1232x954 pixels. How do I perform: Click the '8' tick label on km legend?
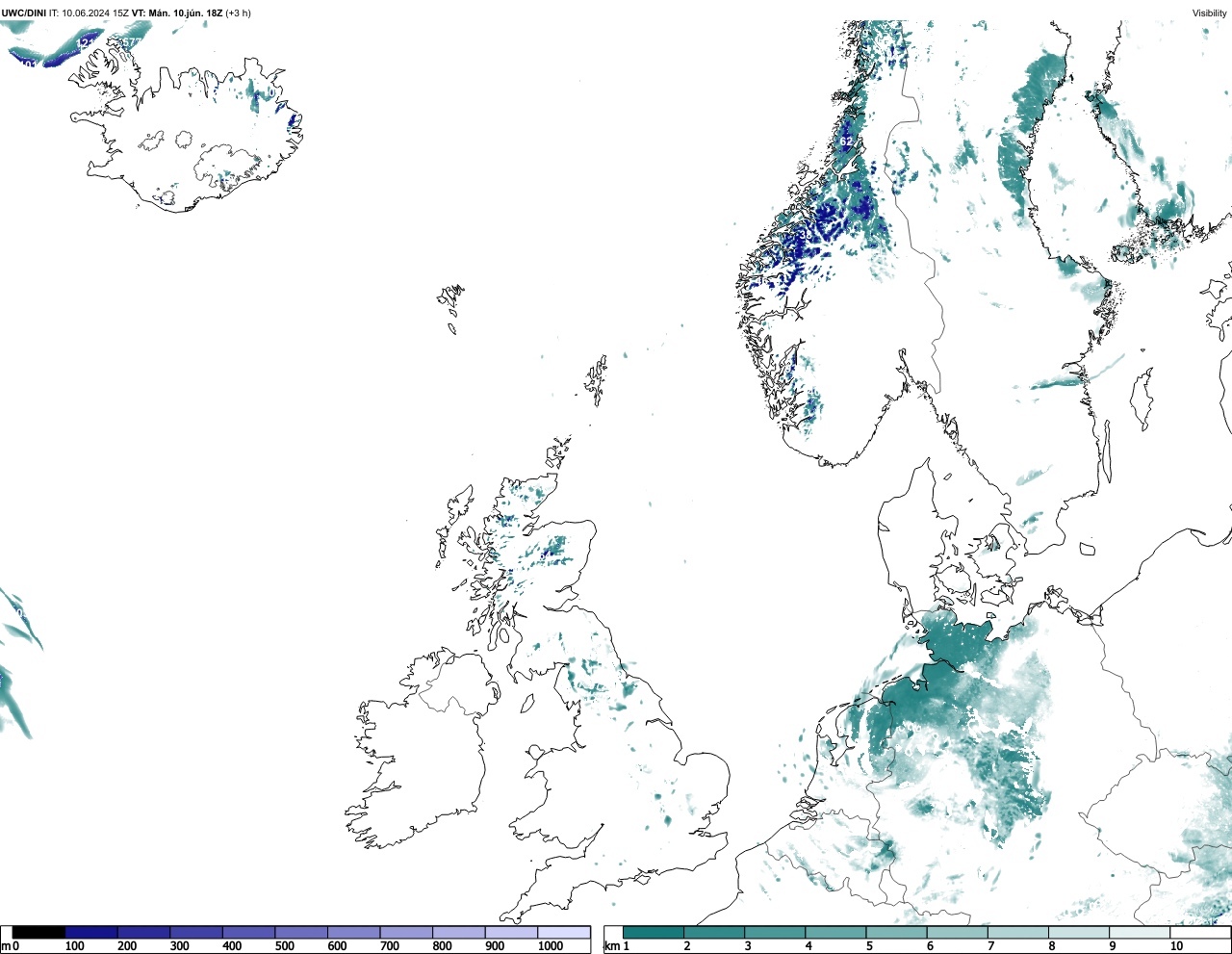click(1052, 946)
